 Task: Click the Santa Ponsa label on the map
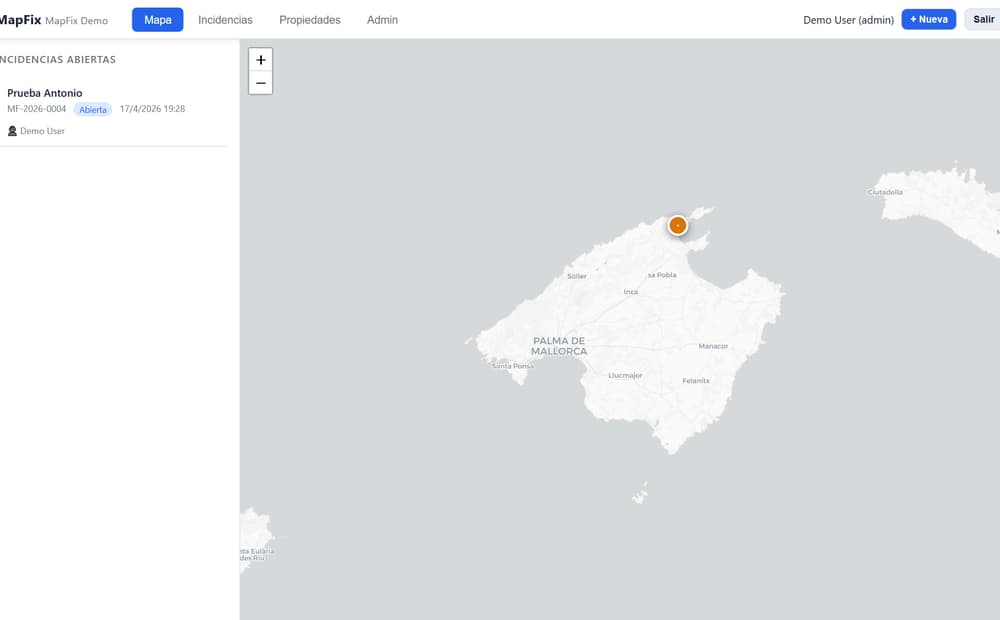point(513,366)
